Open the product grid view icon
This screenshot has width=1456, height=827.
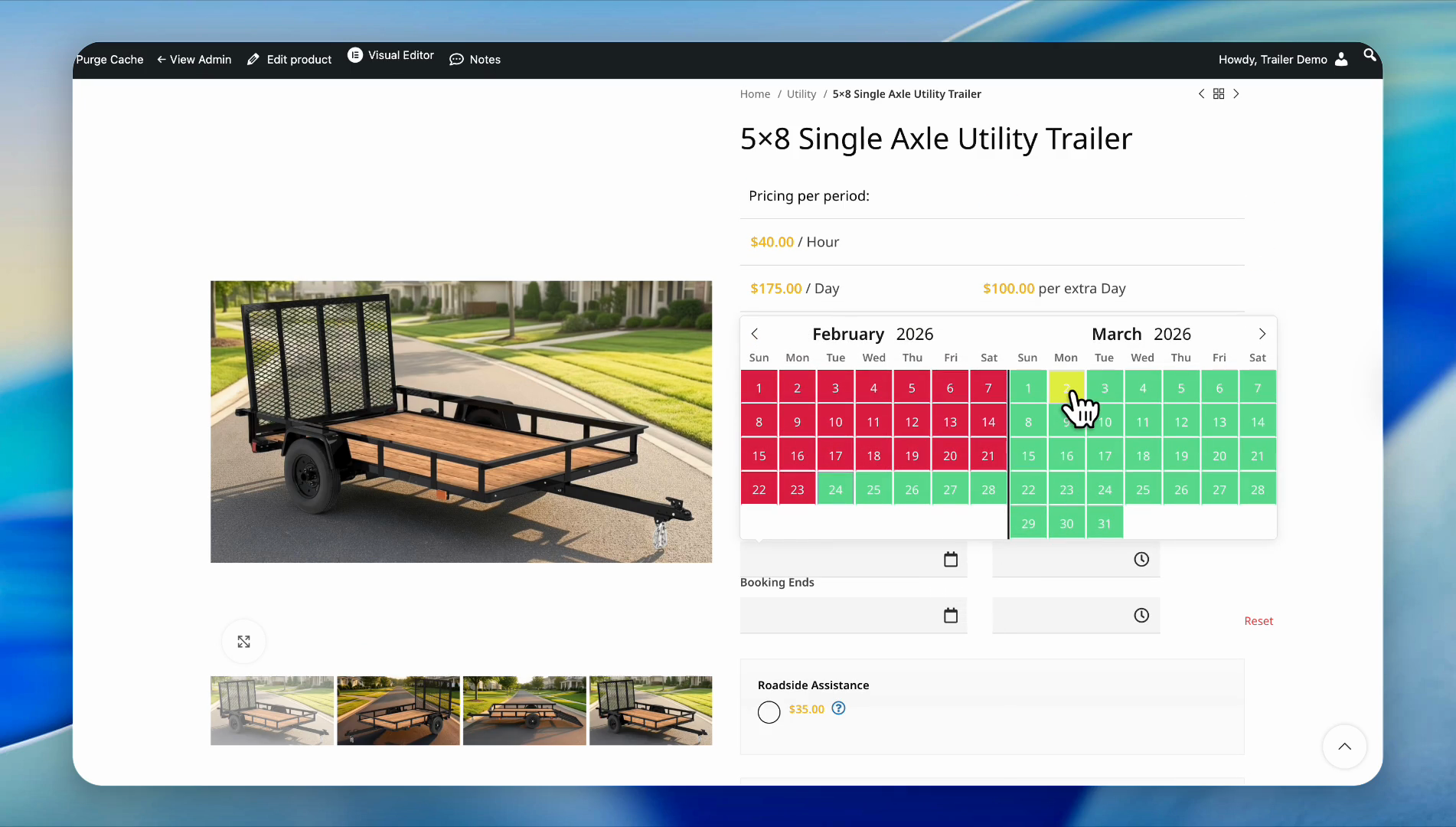[x=1219, y=93]
